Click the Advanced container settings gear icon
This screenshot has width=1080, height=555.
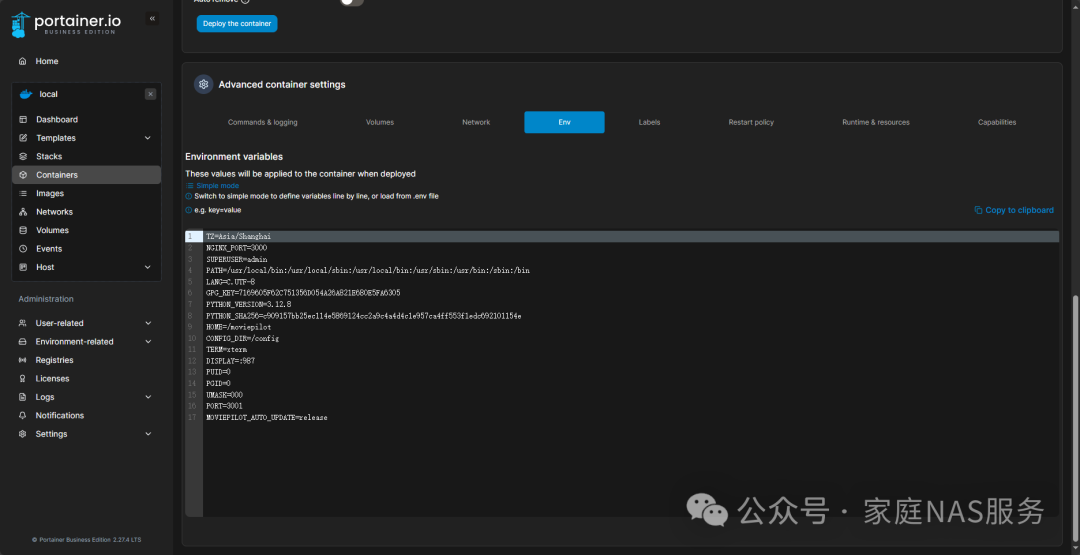pyautogui.click(x=203, y=84)
